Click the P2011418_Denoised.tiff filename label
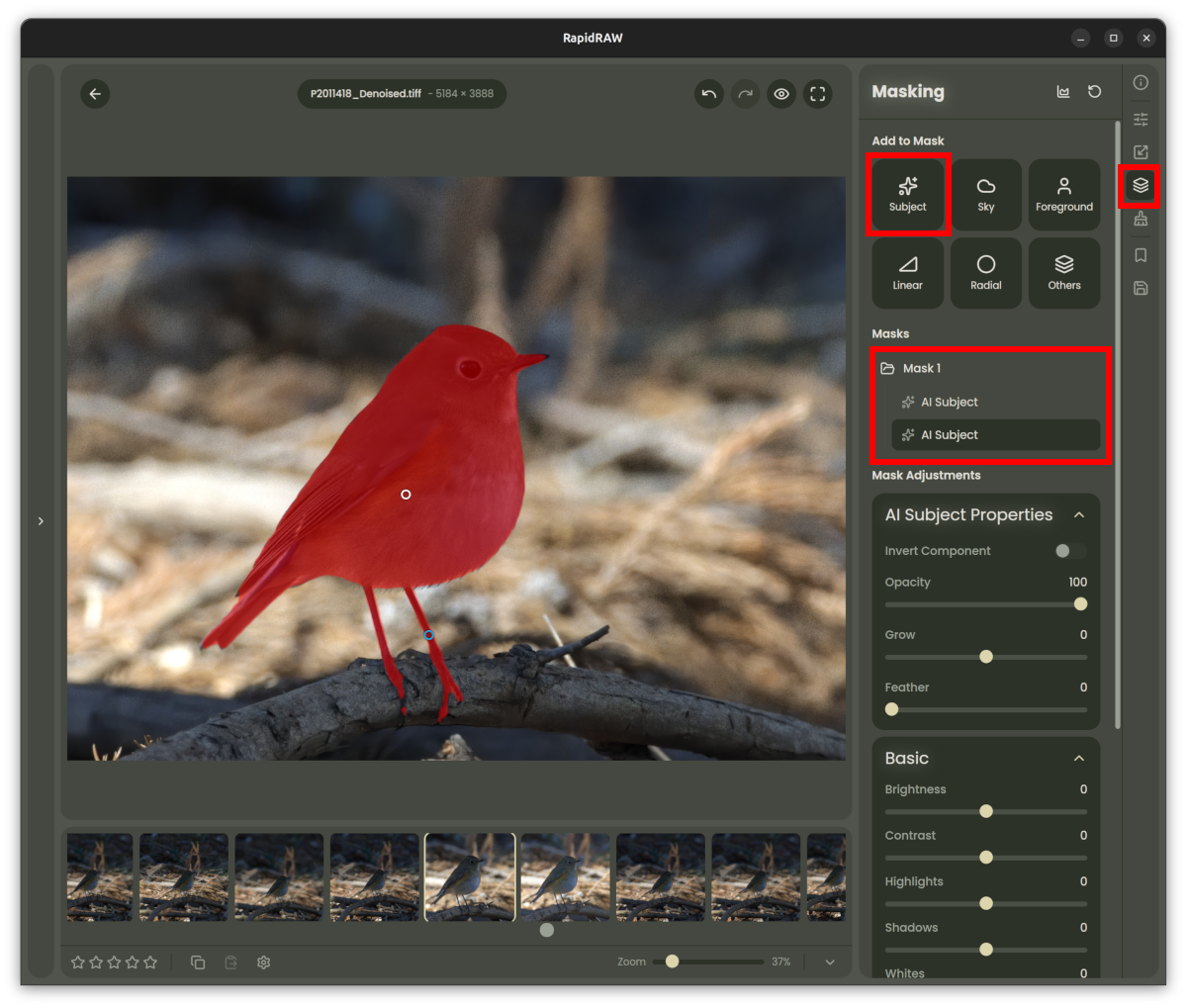 (x=366, y=94)
